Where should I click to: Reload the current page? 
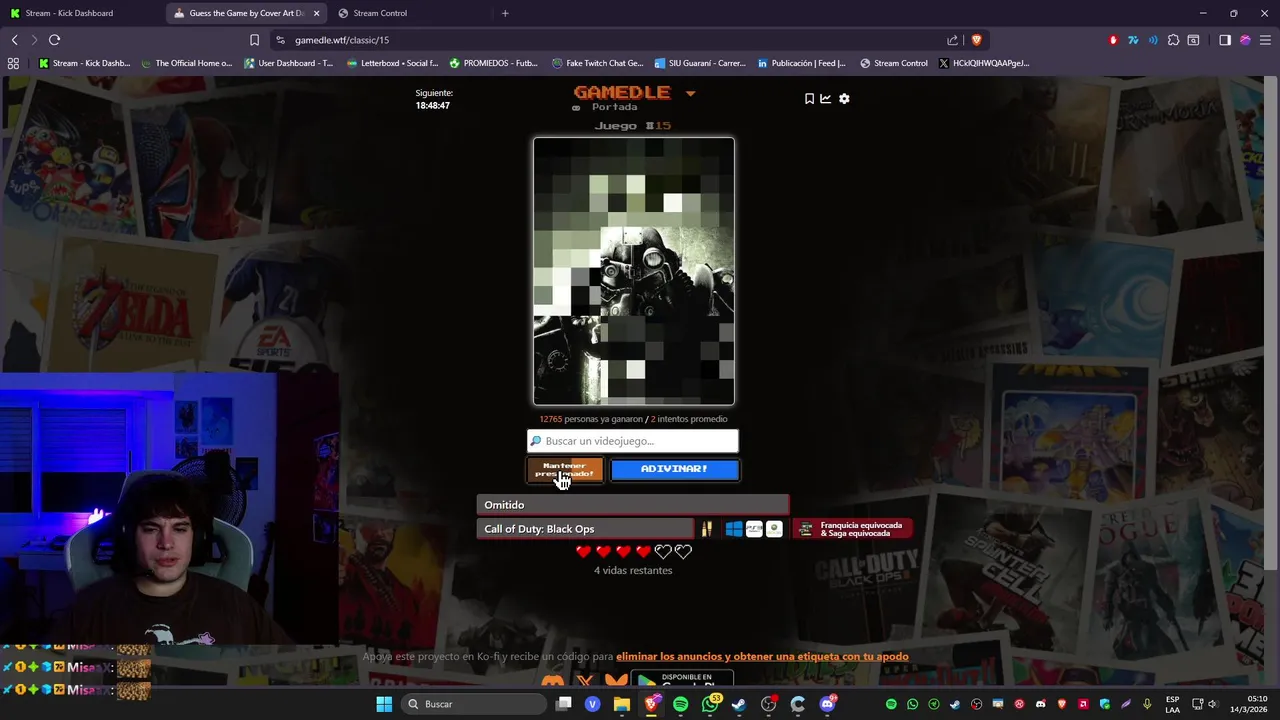(x=55, y=40)
